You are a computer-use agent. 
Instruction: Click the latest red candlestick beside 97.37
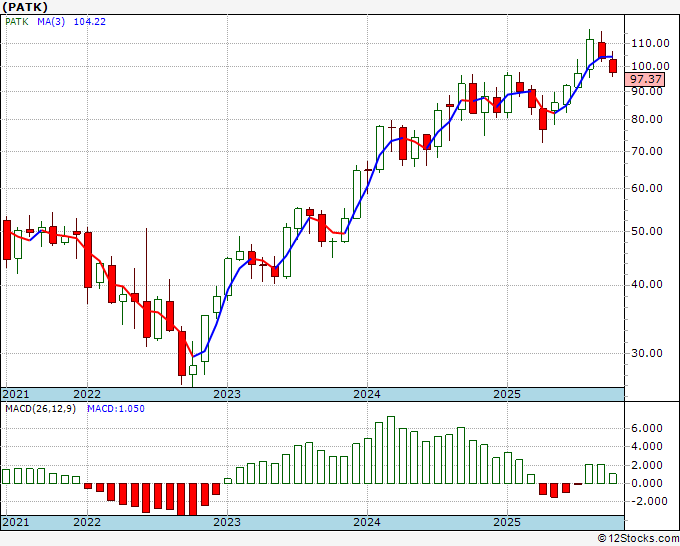coord(613,66)
